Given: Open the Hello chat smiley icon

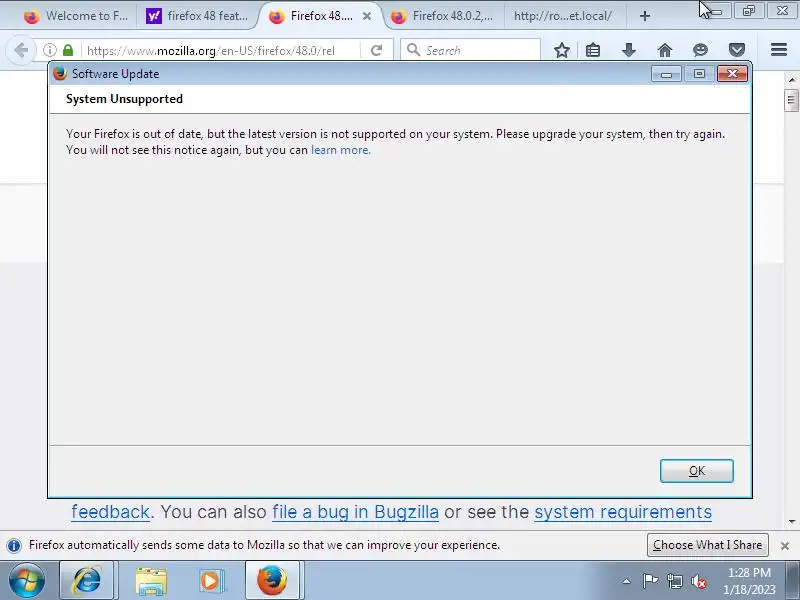Looking at the screenshot, I should 701,50.
